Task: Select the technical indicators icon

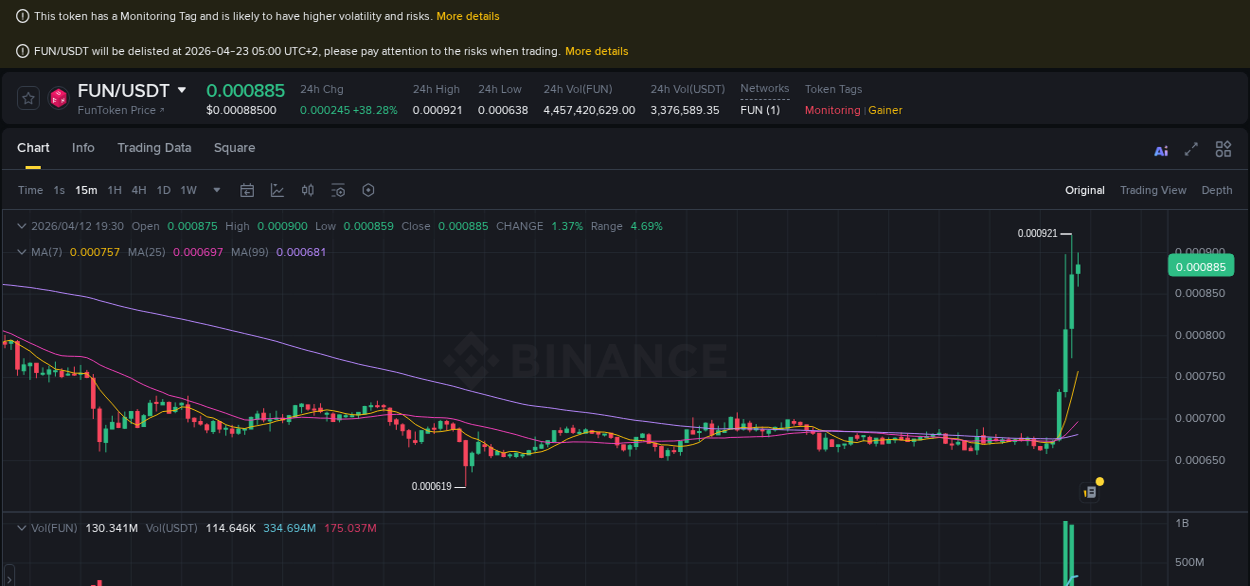Action: (x=277, y=190)
